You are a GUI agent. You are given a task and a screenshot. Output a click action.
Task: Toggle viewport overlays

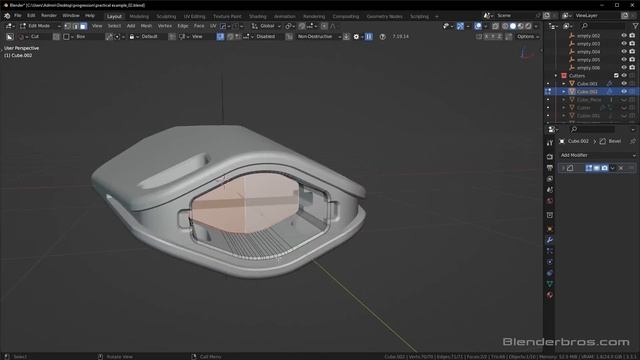[x=478, y=26]
